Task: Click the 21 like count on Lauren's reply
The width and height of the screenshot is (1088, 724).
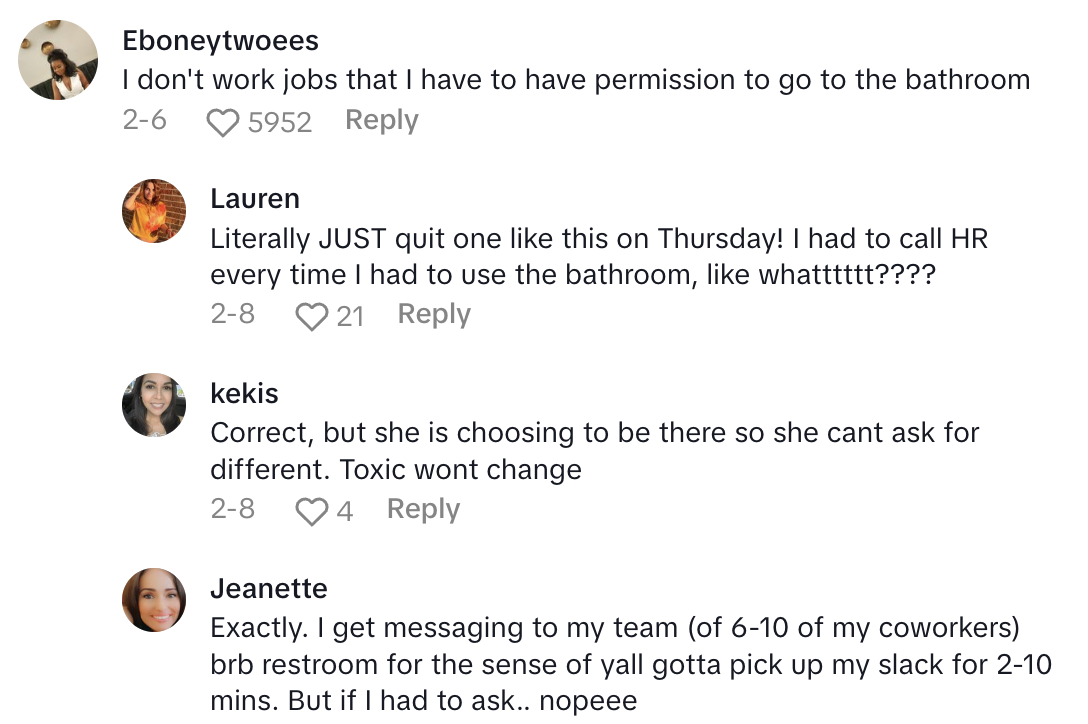Action: 349,315
